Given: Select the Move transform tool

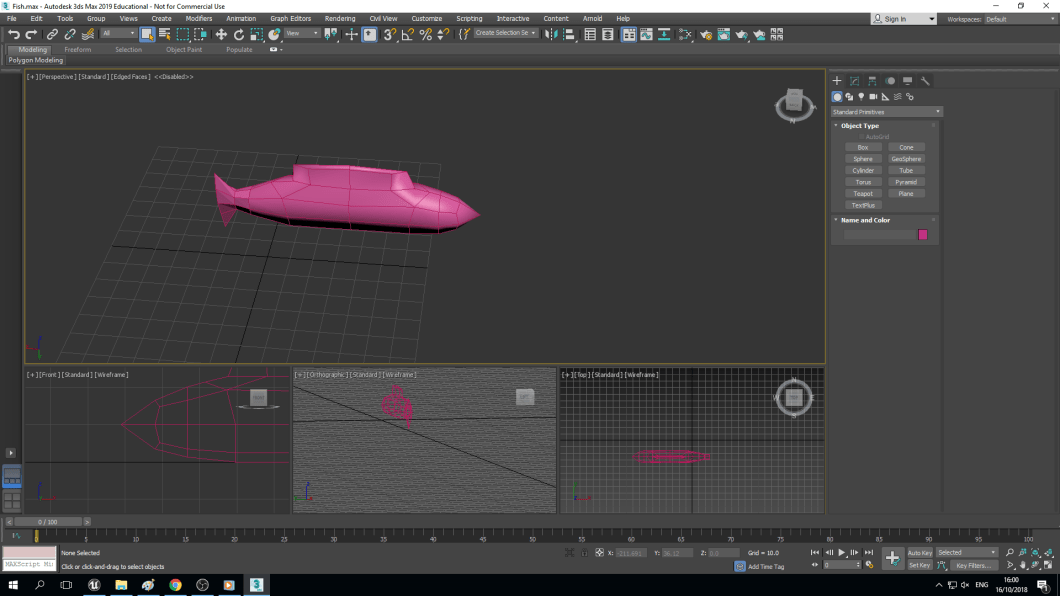Looking at the screenshot, I should tap(221, 34).
